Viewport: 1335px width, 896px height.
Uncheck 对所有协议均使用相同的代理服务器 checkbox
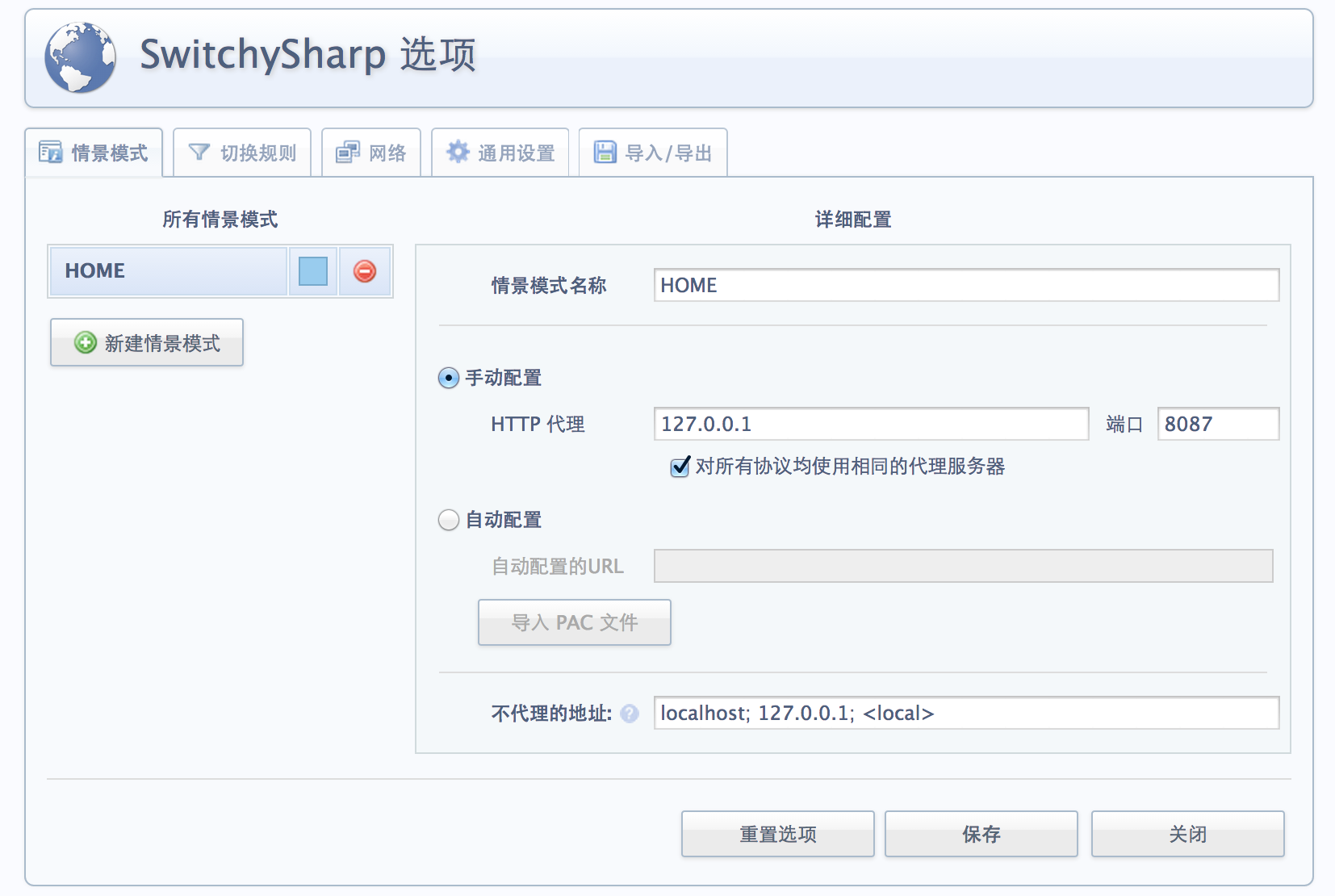coord(680,467)
